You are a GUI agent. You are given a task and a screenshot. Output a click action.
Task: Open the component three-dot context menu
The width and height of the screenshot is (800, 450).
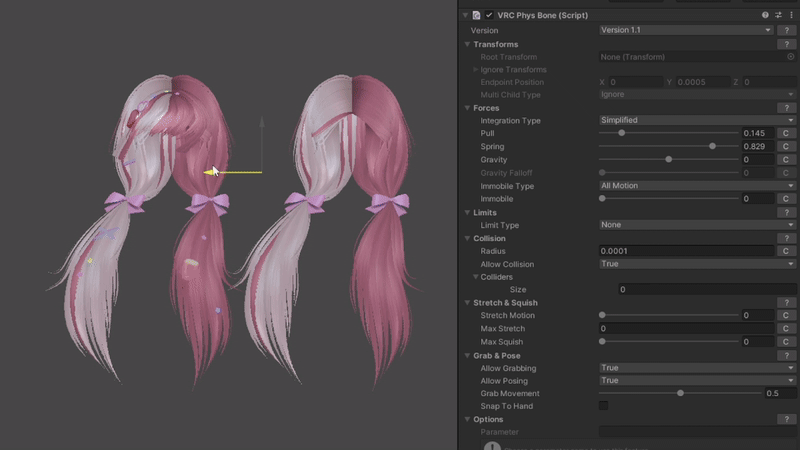791,16
